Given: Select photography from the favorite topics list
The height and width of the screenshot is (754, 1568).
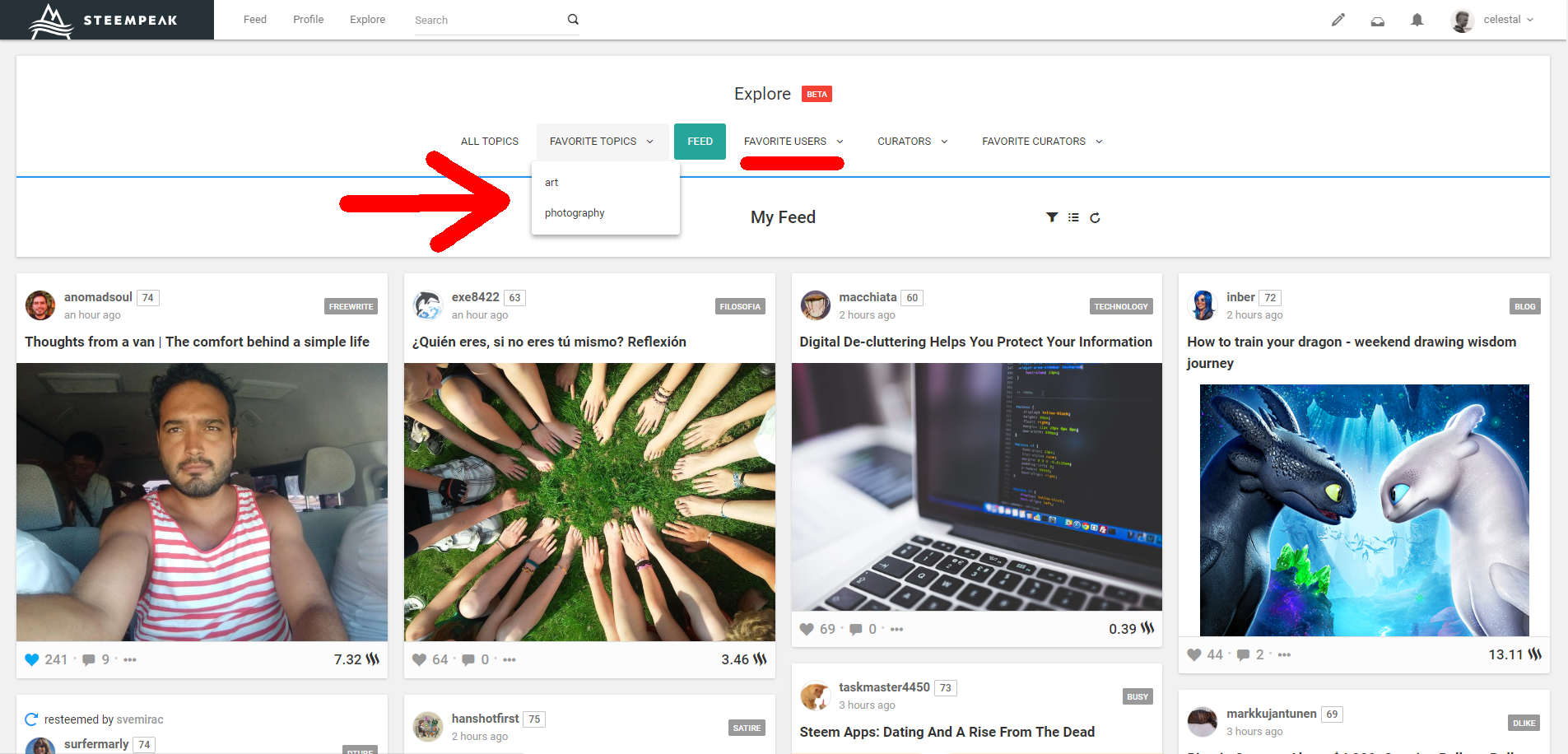Looking at the screenshot, I should click(x=575, y=213).
